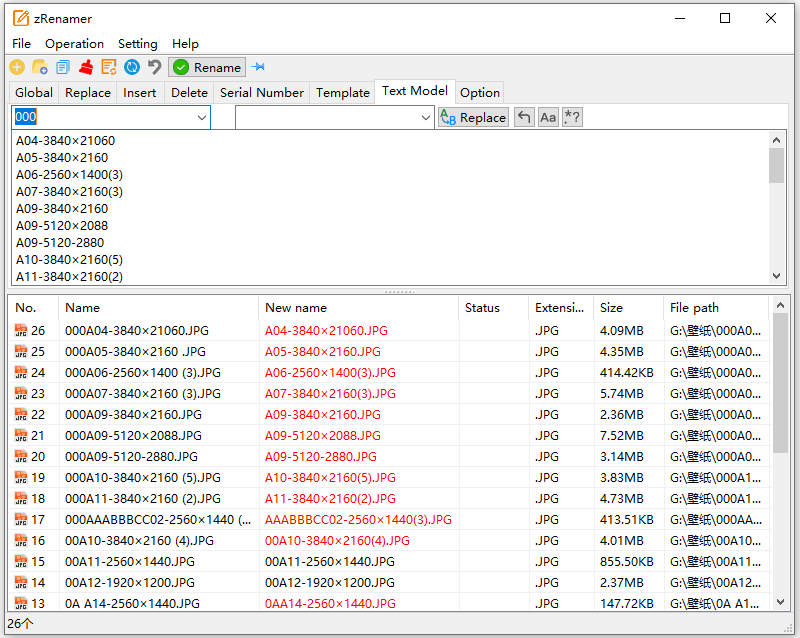
Task: Click the JPG file icon in row 25
Action: click(x=21, y=351)
